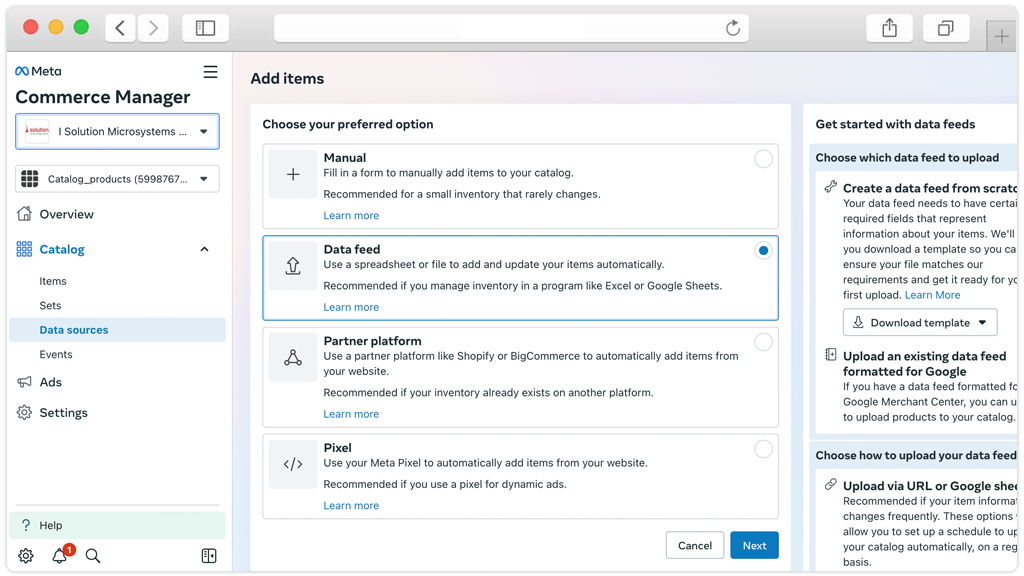This screenshot has width=1024, height=576.
Task: Click the browser address bar
Action: pyautogui.click(x=500, y=28)
